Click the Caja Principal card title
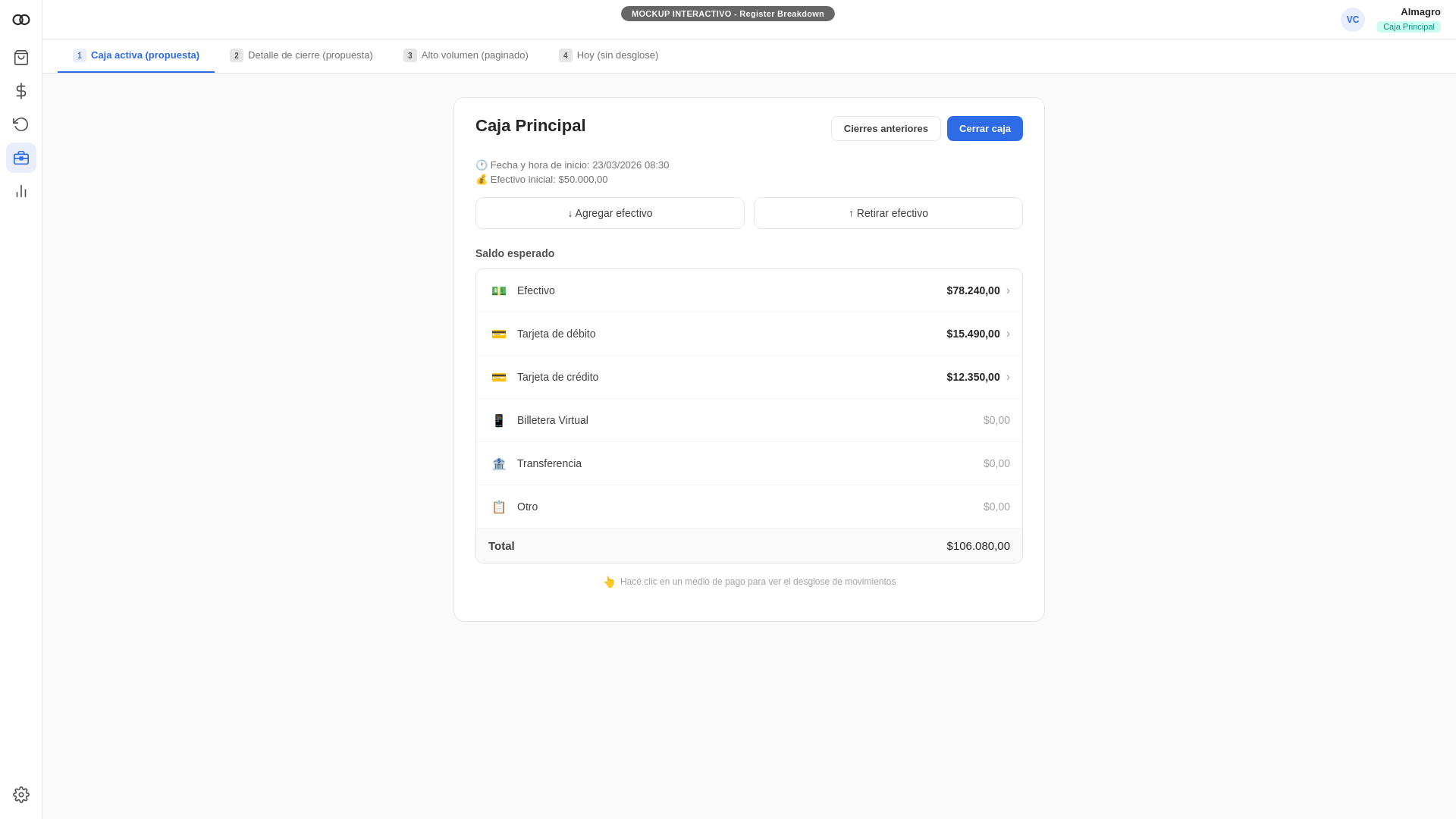Image resolution: width=1456 pixels, height=819 pixels. coord(531,126)
